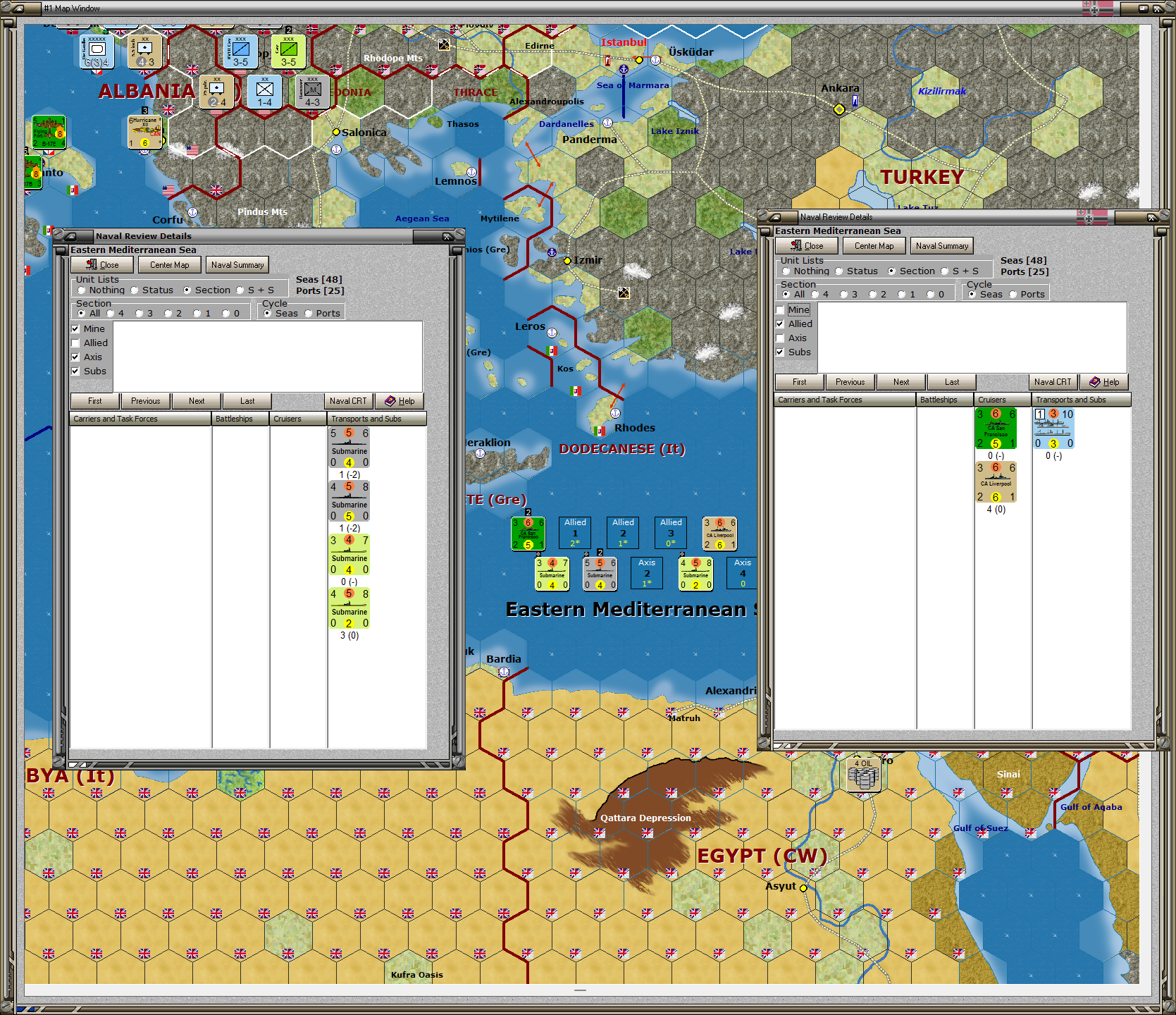Uncheck Allied checkbox in right Naval Review window
The height and width of the screenshot is (1015, 1176).
tap(780, 324)
